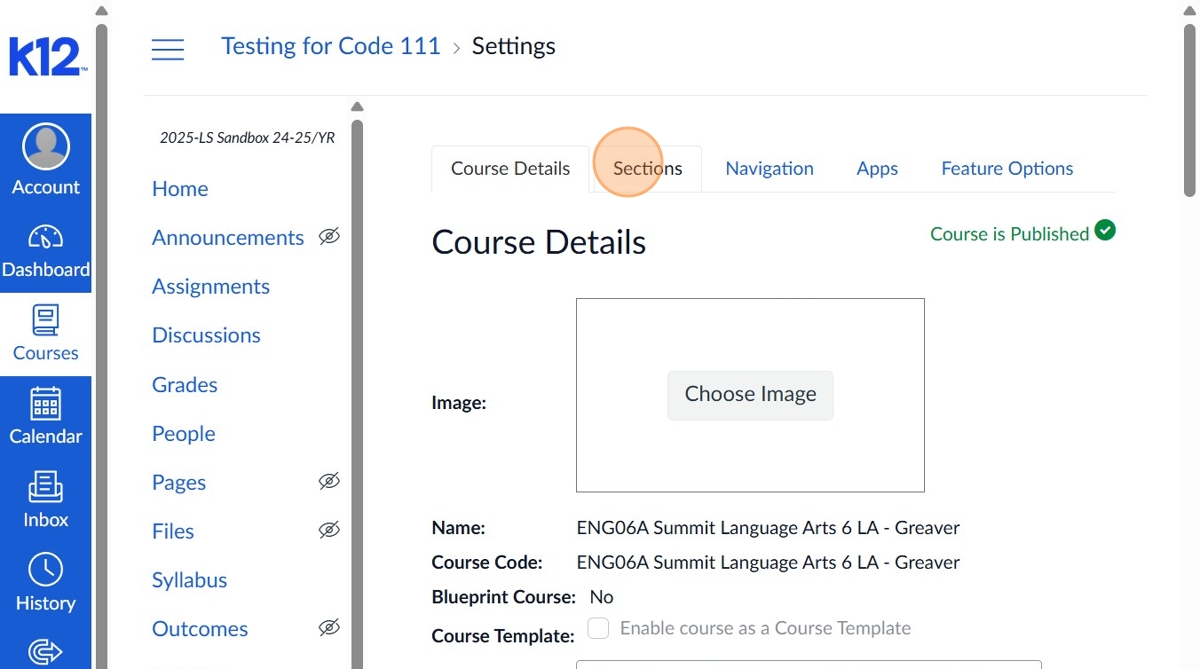The image size is (1200, 669).
Task: Click the course menu scroll up arrow
Action: click(x=357, y=107)
